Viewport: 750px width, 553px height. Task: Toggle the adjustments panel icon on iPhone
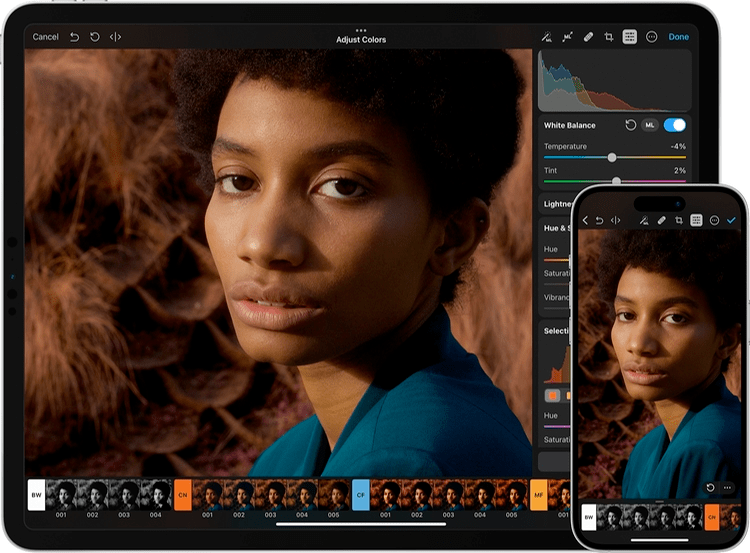[x=696, y=220]
